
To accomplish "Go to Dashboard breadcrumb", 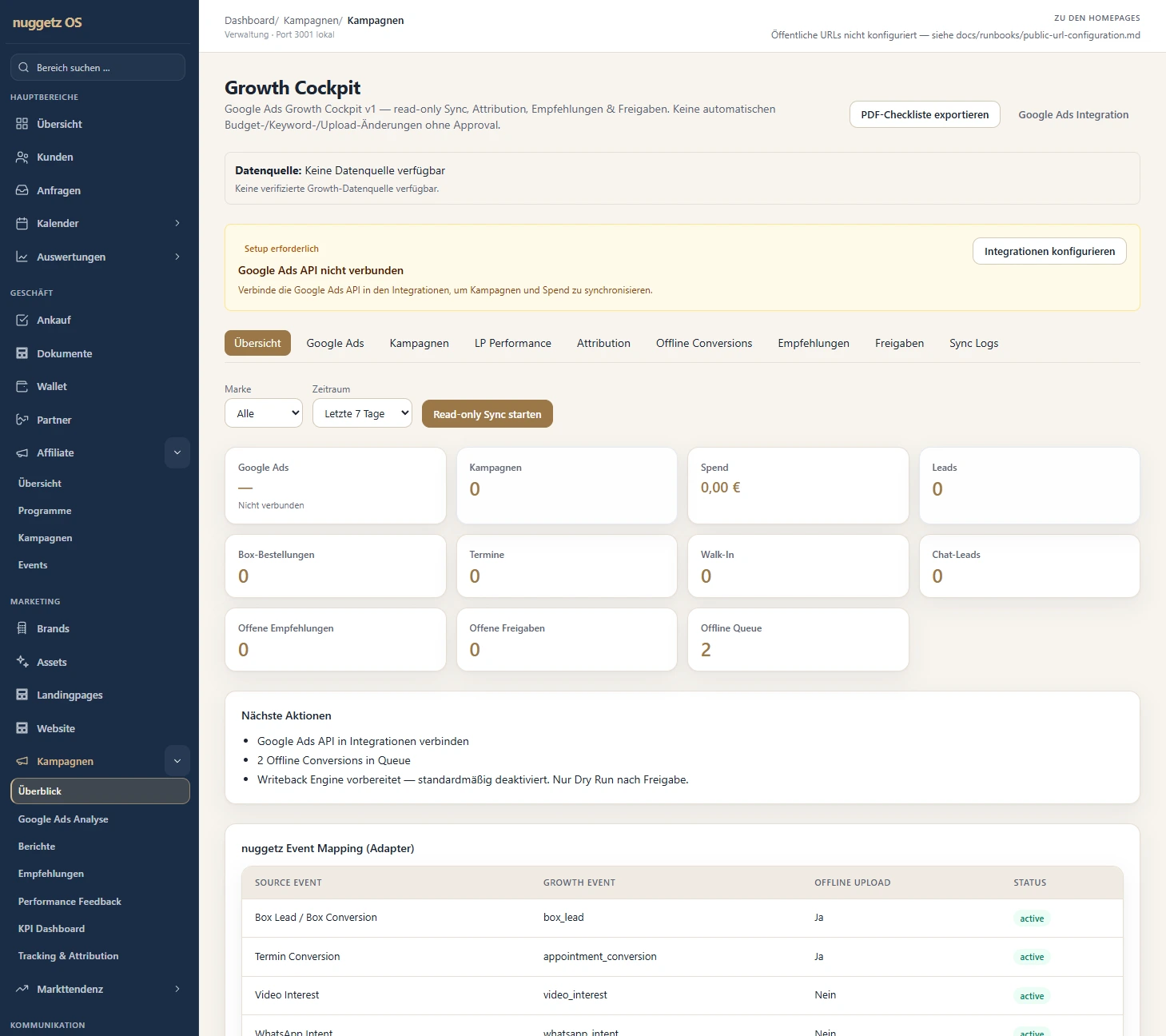I will [249, 21].
